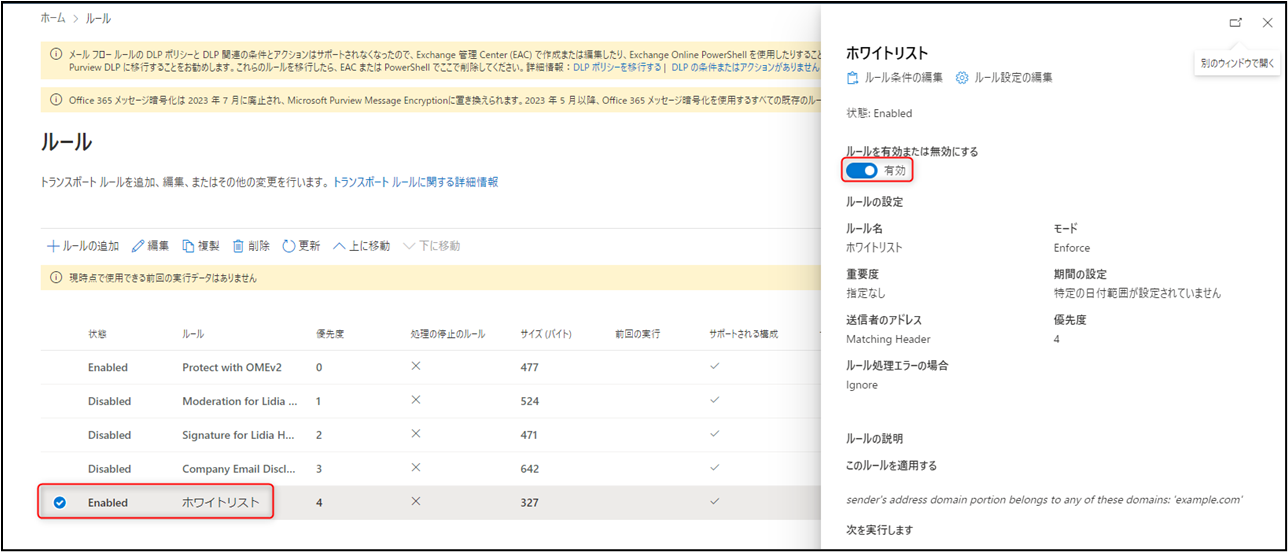The image size is (1288, 552).
Task: Click the 上に移動 up arrow
Action: [x=339, y=246]
